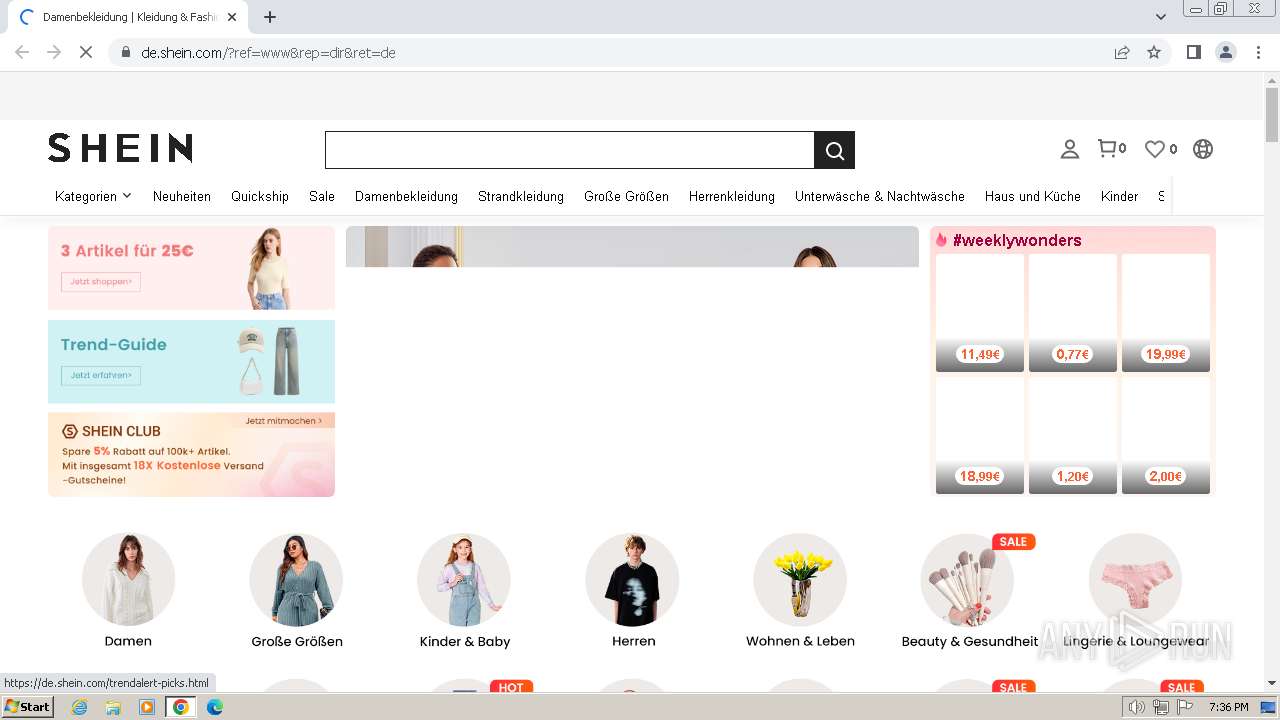Click the browser address bar URL
This screenshot has width=1280, height=720.
(x=268, y=52)
